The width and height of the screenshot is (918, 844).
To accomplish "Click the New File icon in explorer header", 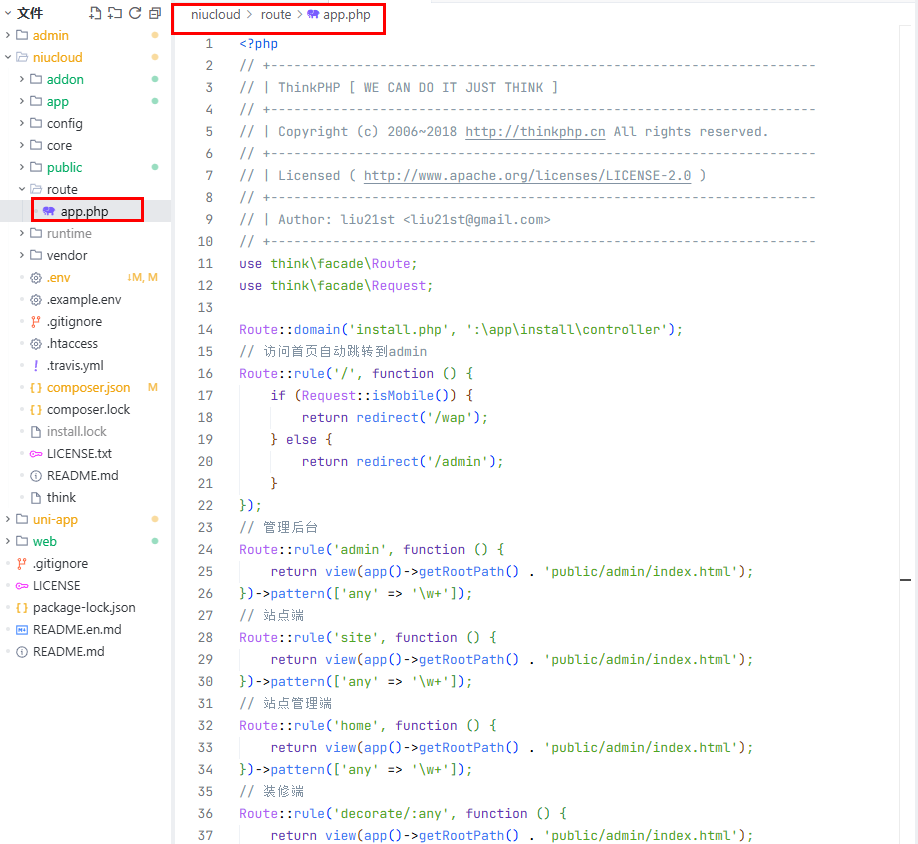I will 95,13.
